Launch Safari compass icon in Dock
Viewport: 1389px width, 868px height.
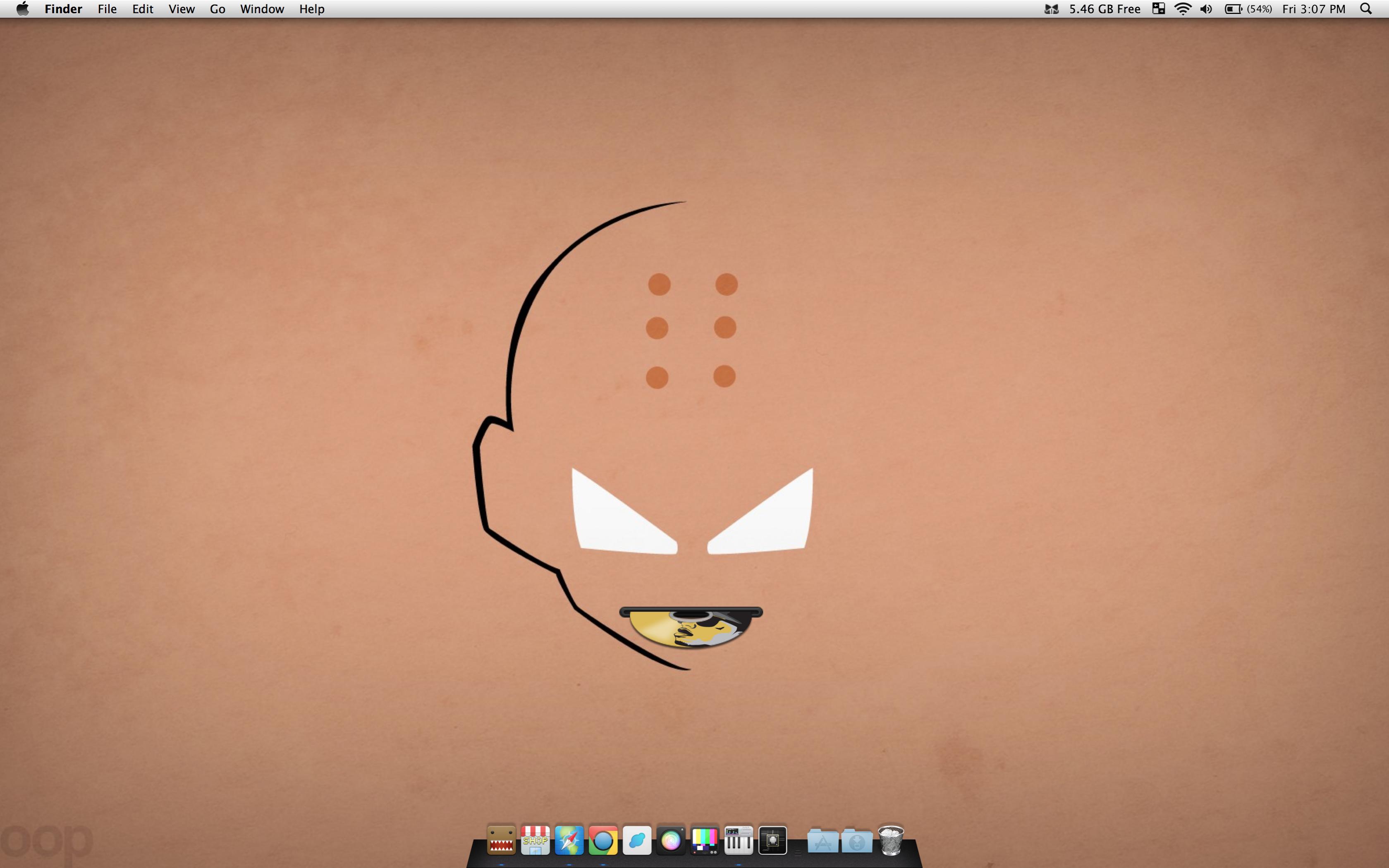tap(569, 840)
